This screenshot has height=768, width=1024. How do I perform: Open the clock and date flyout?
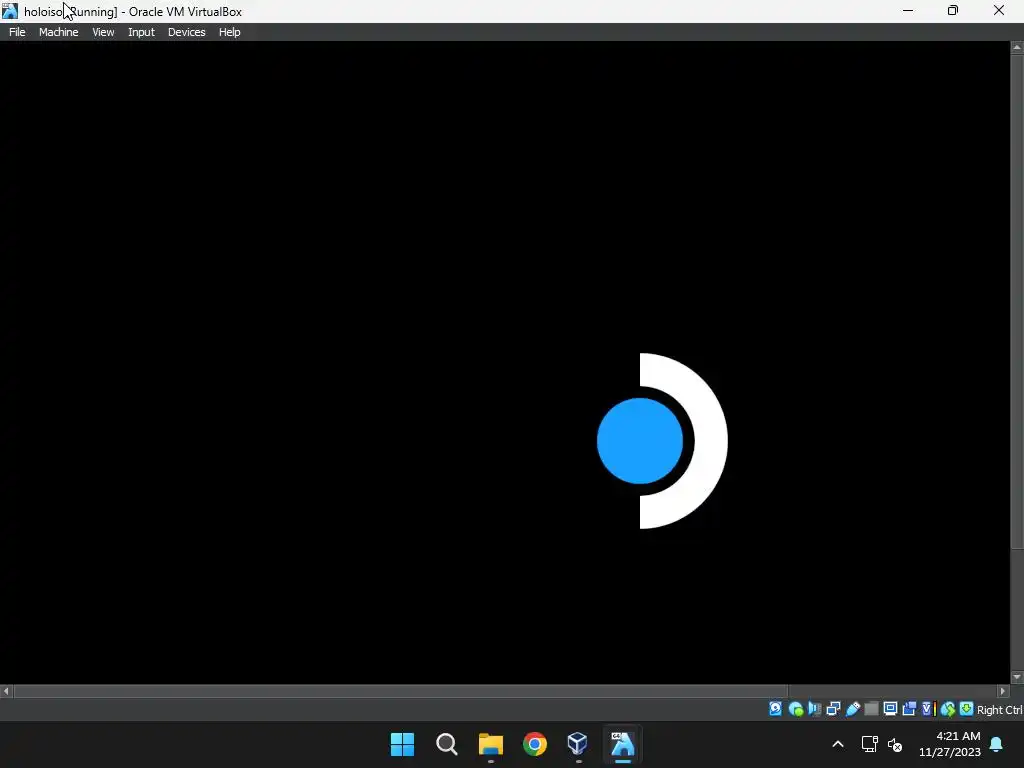tap(950, 744)
